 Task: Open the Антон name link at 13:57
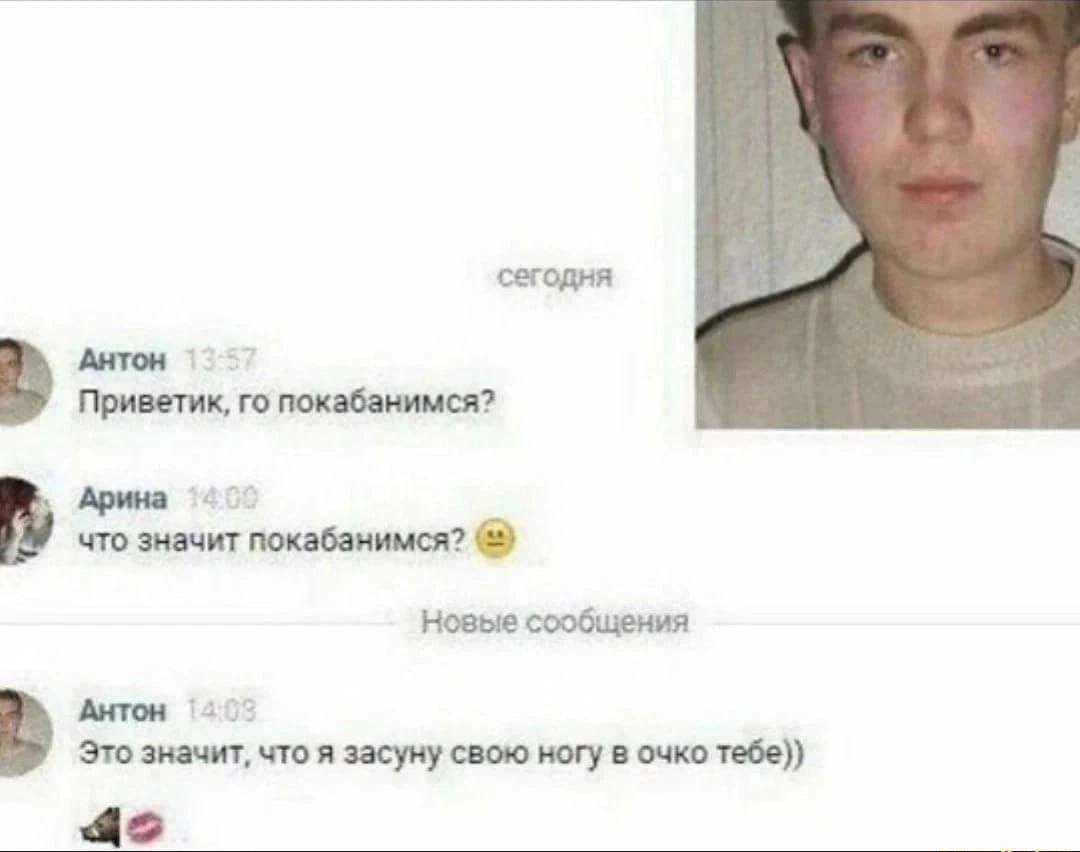pyautogui.click(x=123, y=360)
